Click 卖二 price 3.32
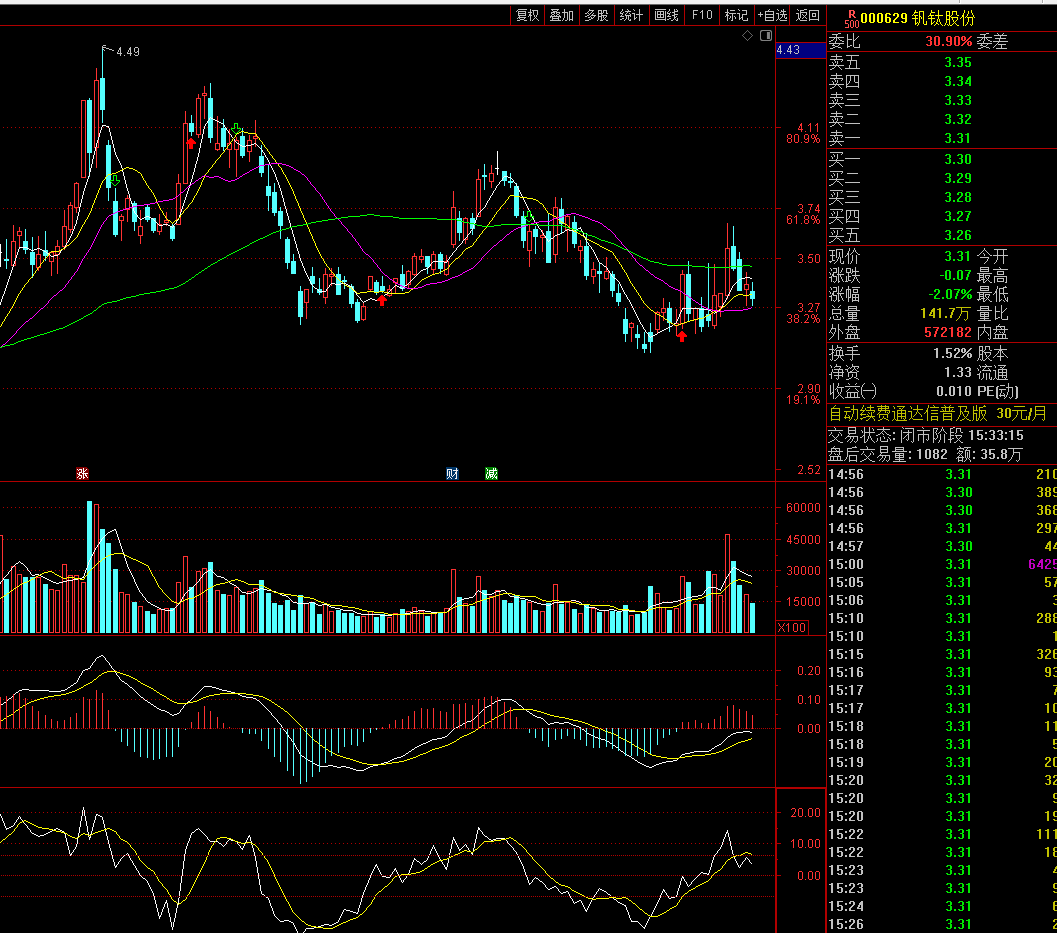Viewport: 1057px width, 933px height. [957, 119]
